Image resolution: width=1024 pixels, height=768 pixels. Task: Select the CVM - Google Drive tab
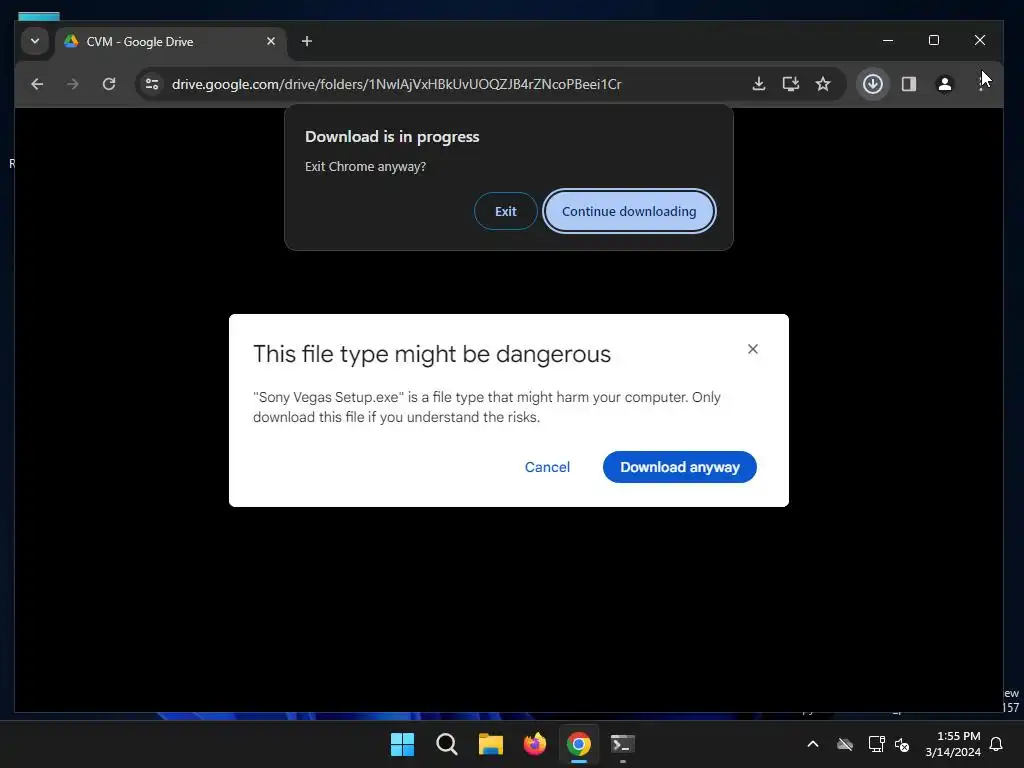[x=170, y=41]
